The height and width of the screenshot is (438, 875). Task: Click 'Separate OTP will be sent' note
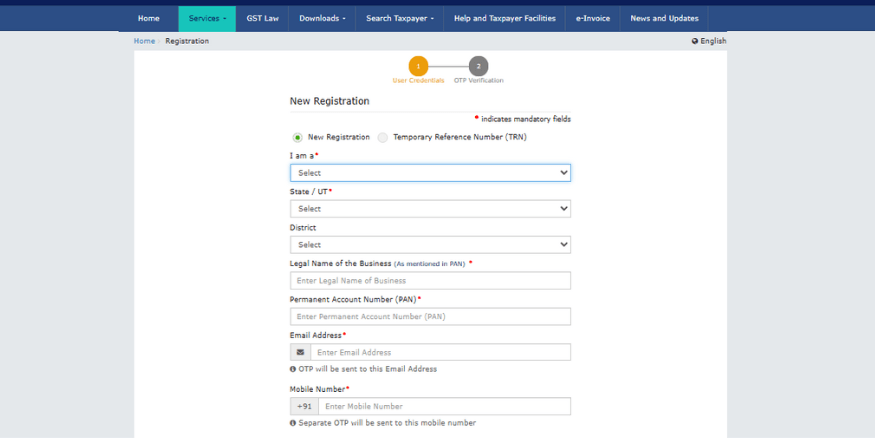(x=387, y=423)
